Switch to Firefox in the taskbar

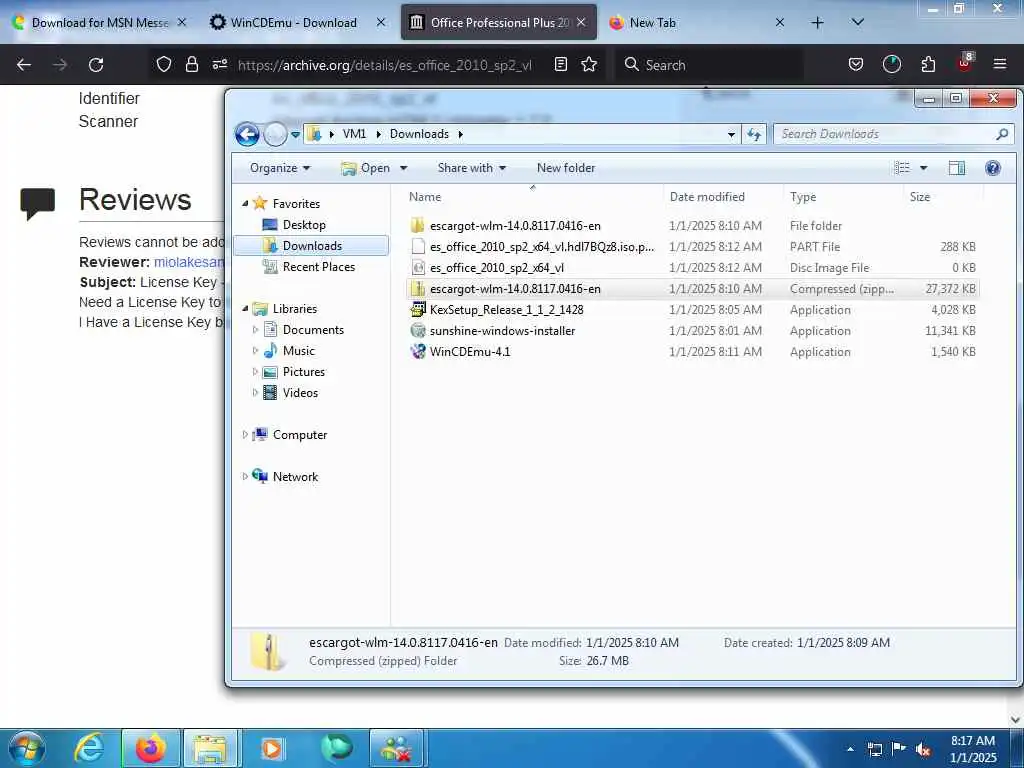(x=150, y=748)
